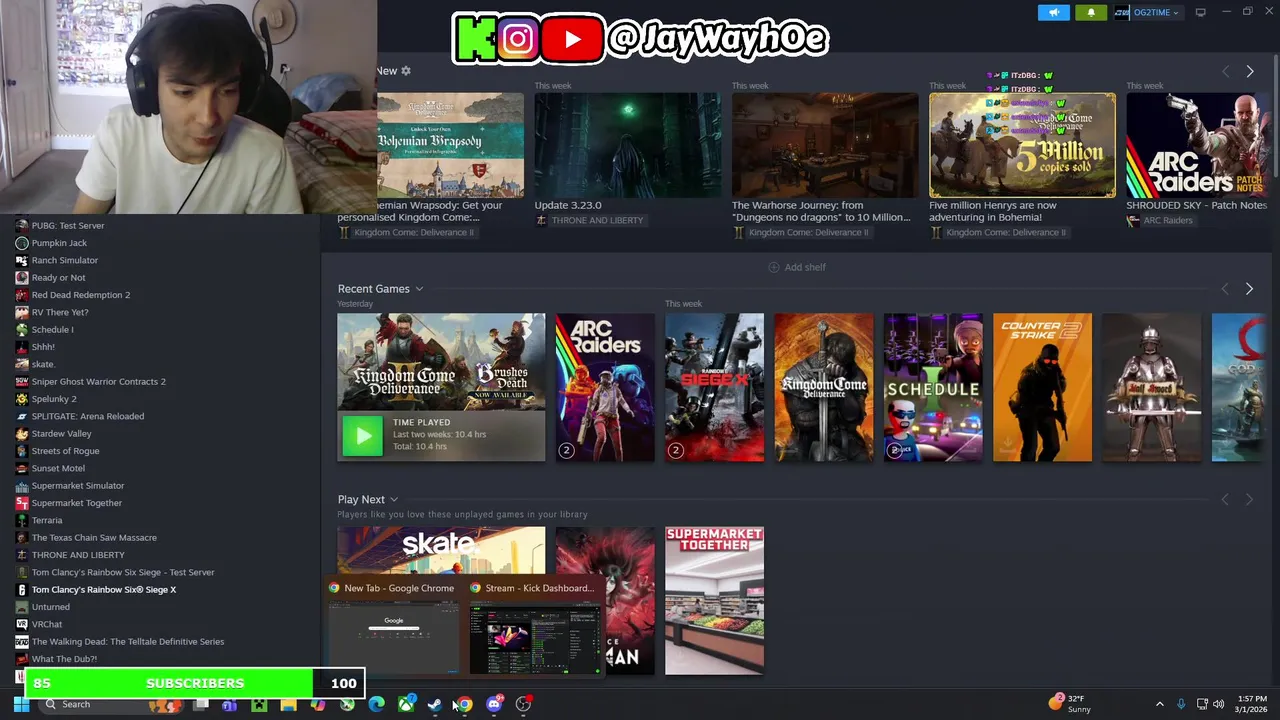Click the skate. game icon in sidebar
Screen dimensions: 1280x720
pyautogui.click(x=22, y=364)
